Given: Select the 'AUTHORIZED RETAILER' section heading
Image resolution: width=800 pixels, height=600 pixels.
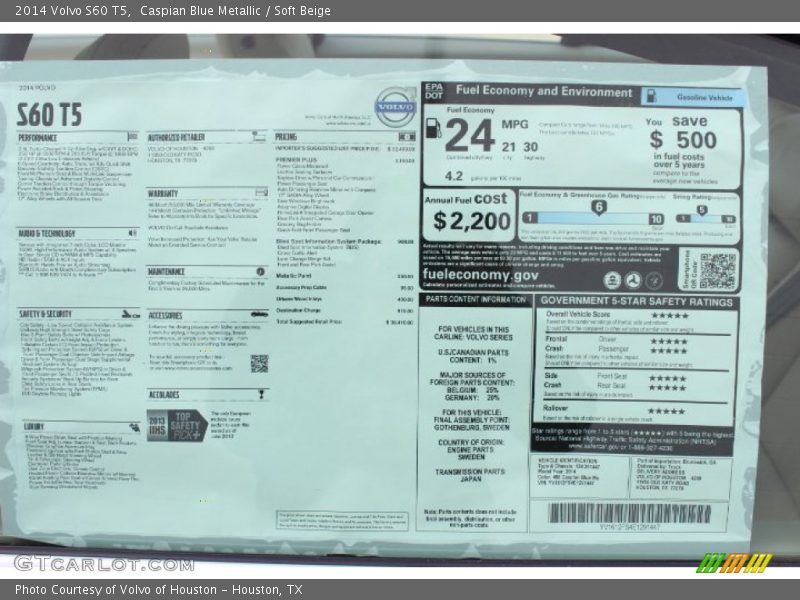Looking at the screenshot, I should (176, 137).
